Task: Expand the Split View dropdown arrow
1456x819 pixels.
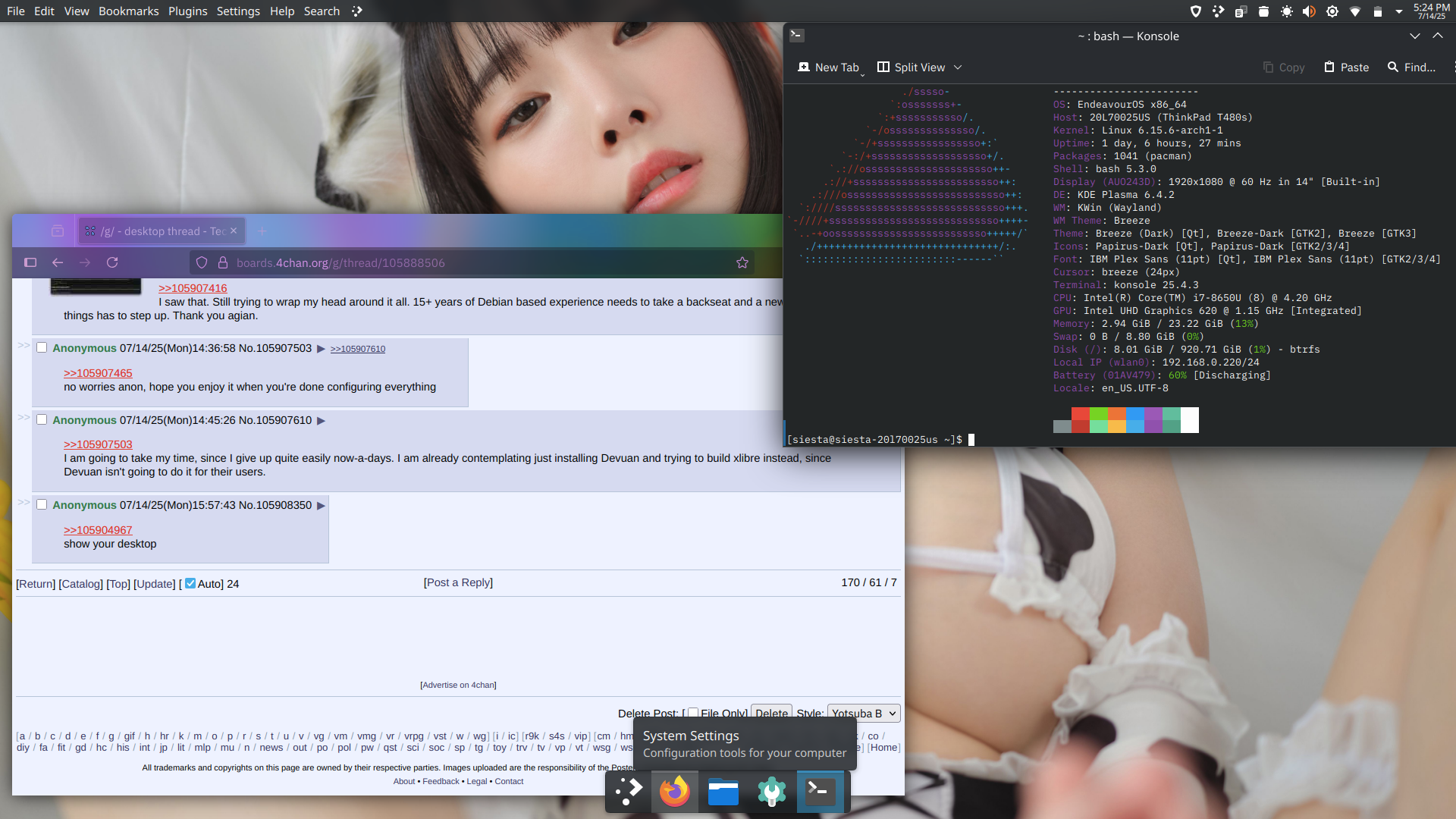Action: click(x=958, y=67)
